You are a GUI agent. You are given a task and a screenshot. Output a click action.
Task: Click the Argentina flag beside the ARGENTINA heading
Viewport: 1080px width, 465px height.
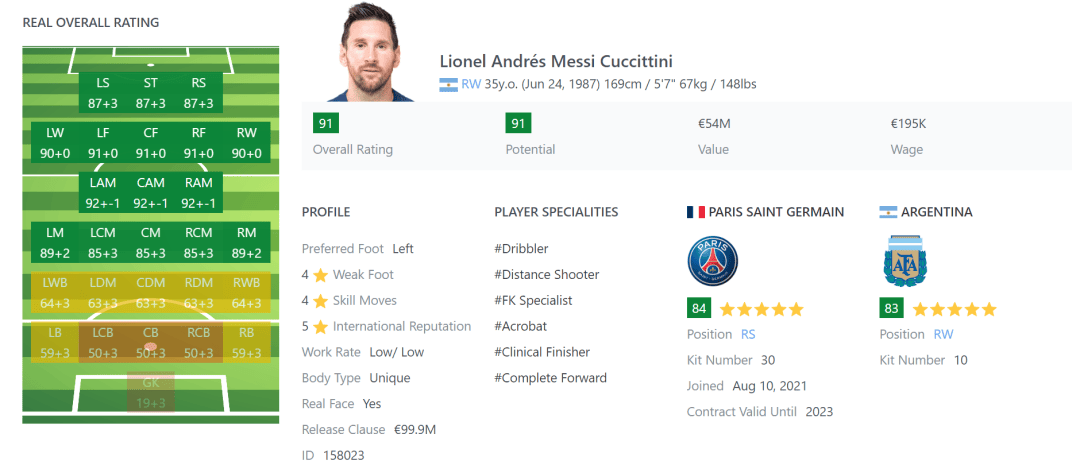(x=888, y=212)
